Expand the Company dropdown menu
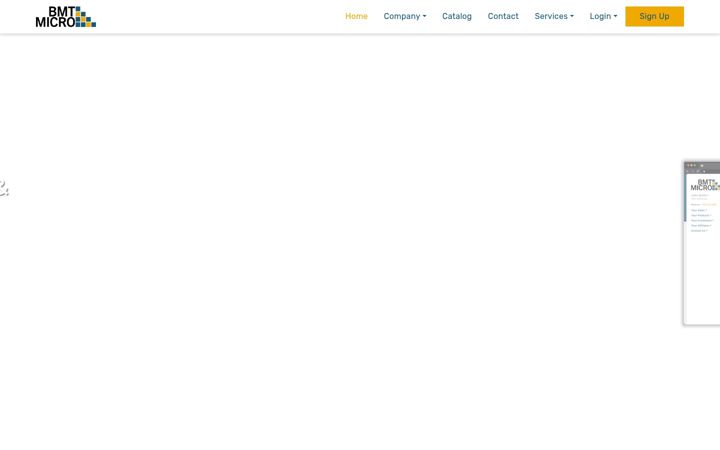 click(405, 16)
